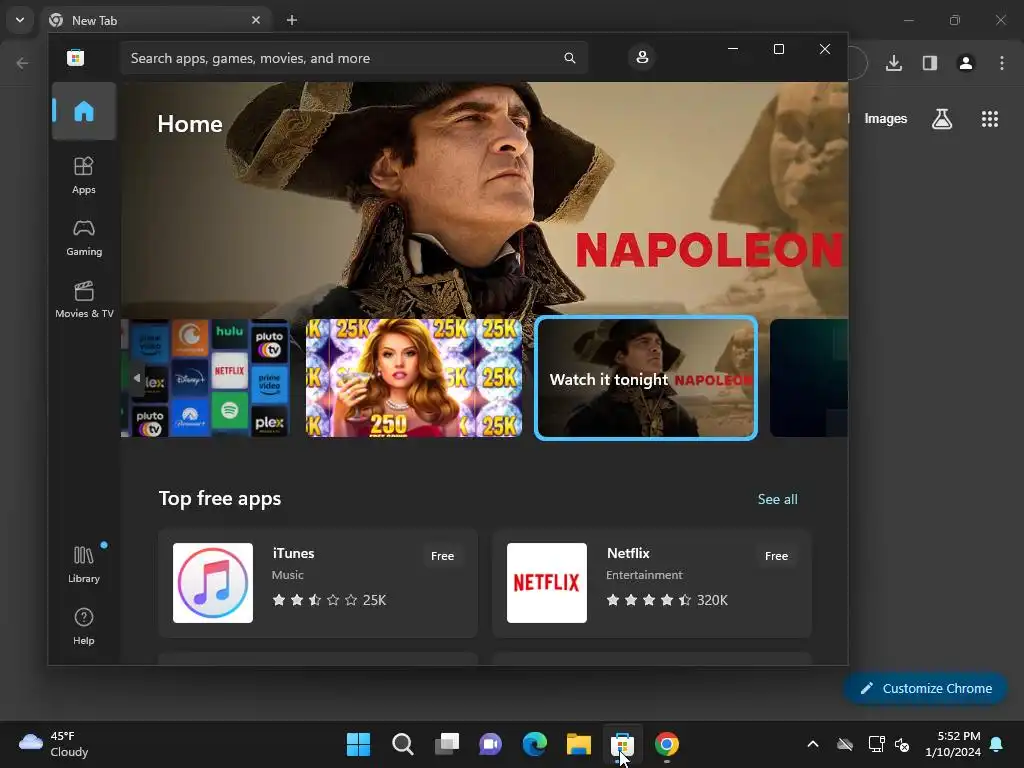Maximize the Microsoft Store window
The width and height of the screenshot is (1024, 768).
tap(778, 49)
